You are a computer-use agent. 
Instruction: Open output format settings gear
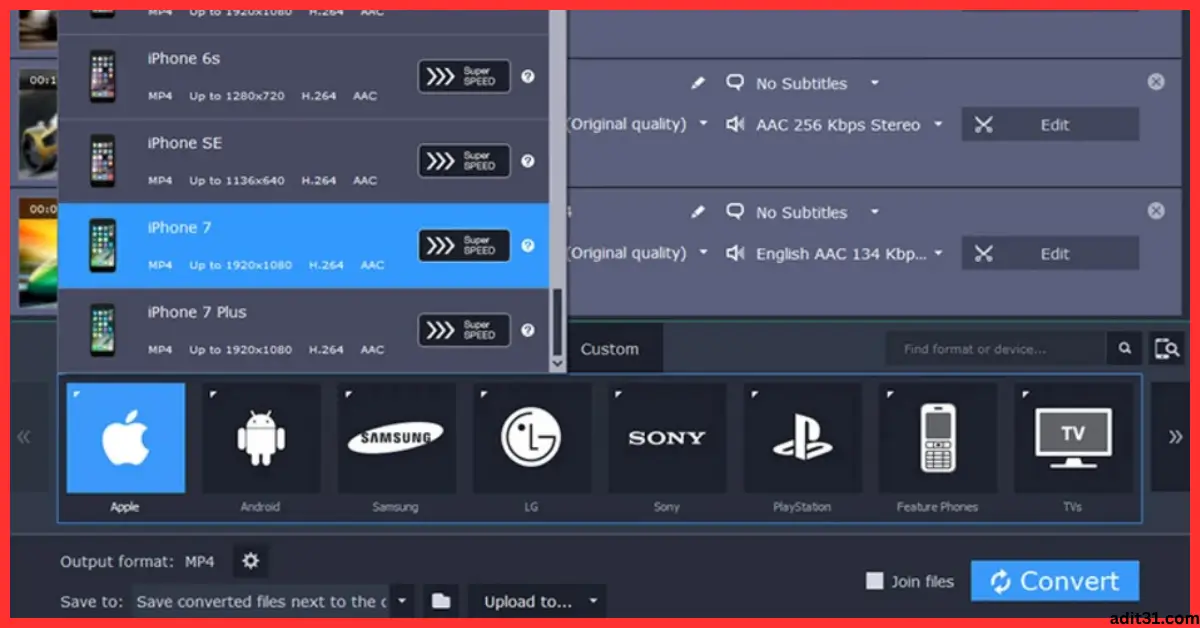coord(250,561)
